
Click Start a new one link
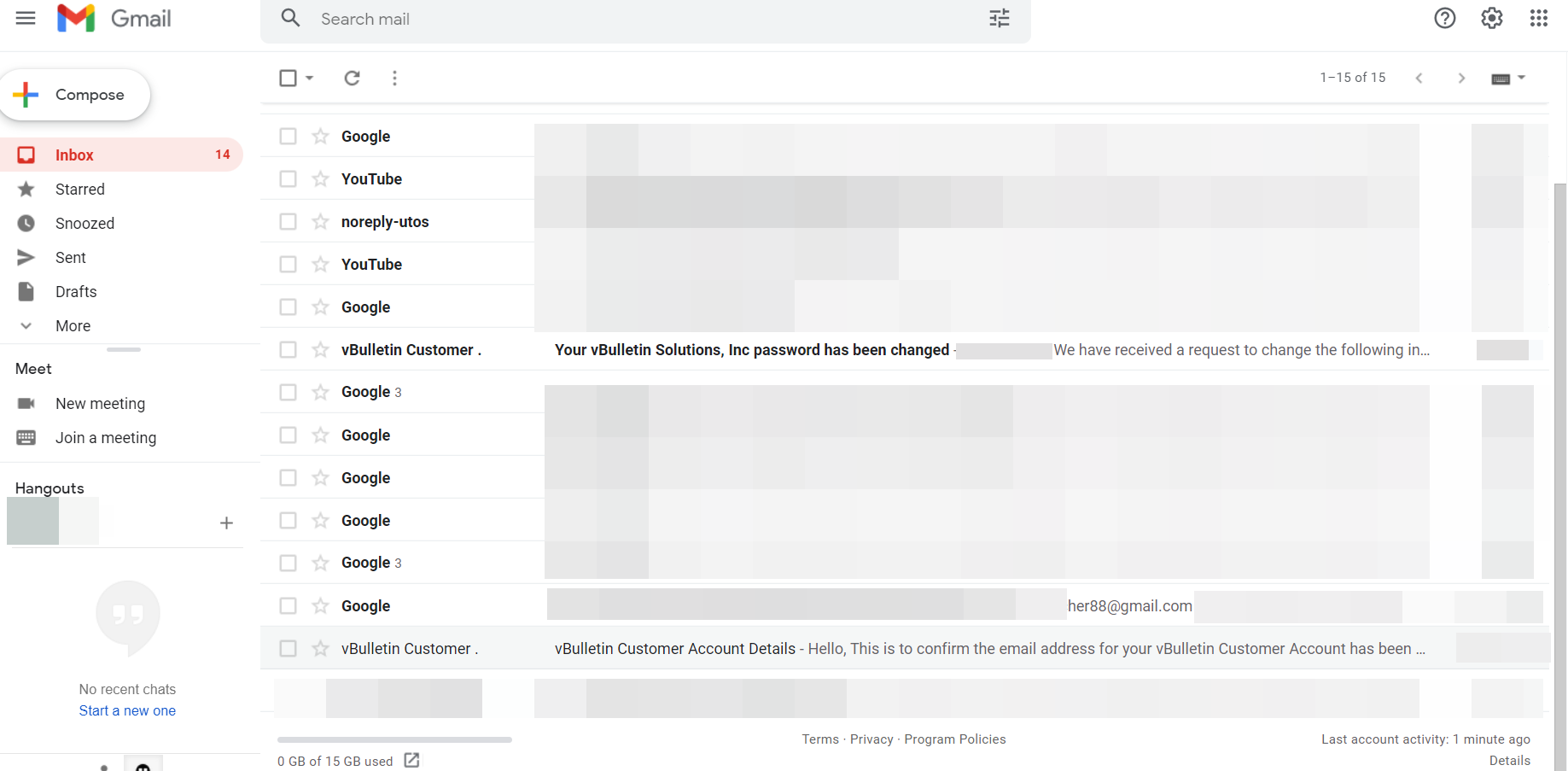[x=127, y=710]
